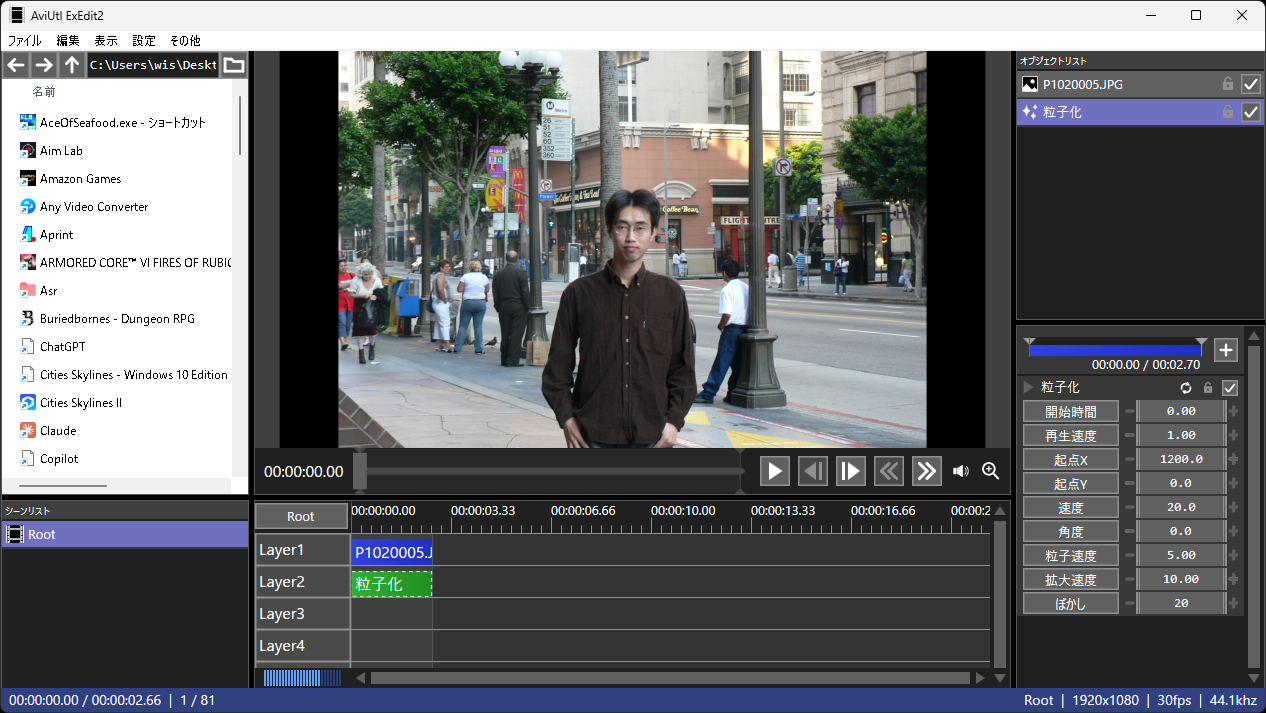Image resolution: width=1266 pixels, height=713 pixels.
Task: Click the magnifier zoom icon below the preview
Action: (x=990, y=471)
